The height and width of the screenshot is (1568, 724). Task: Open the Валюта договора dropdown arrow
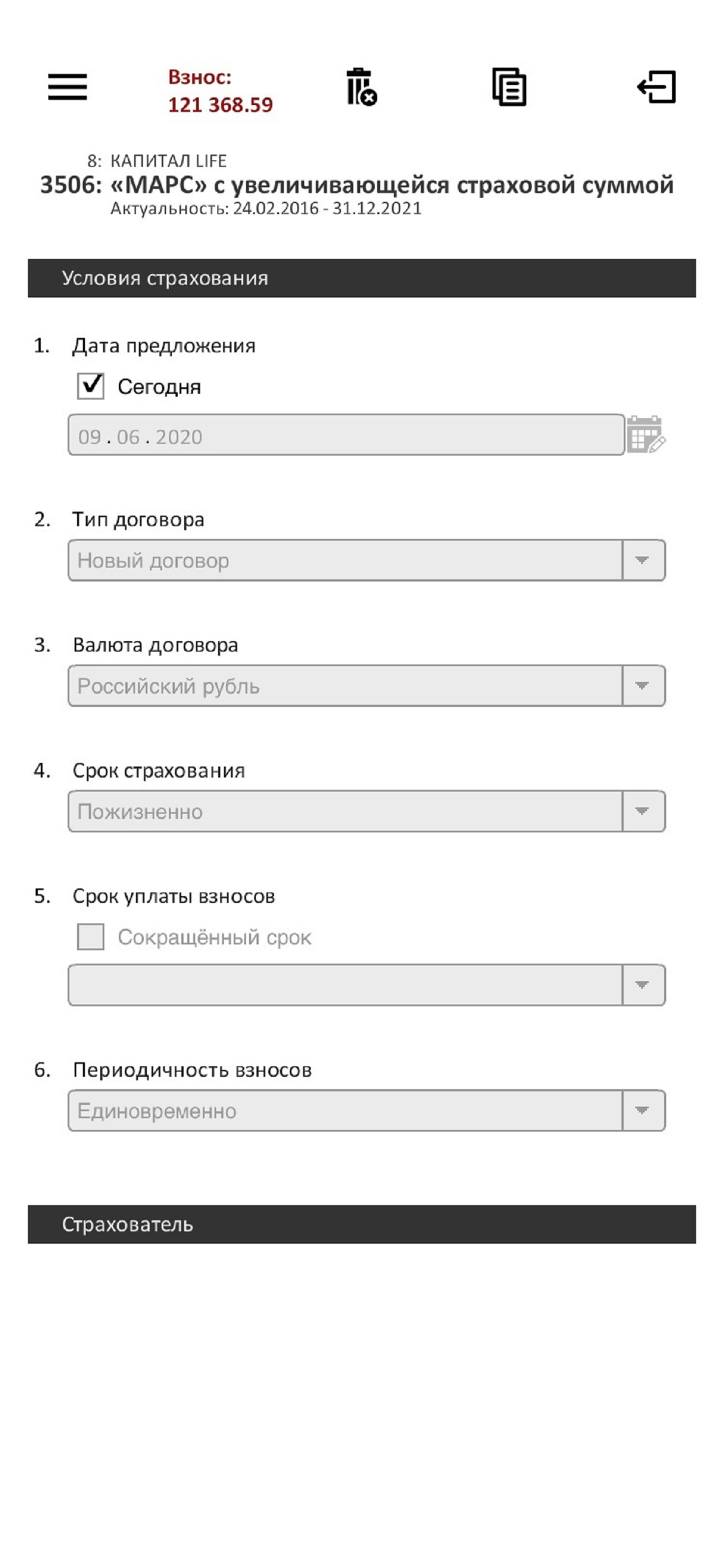tap(642, 685)
